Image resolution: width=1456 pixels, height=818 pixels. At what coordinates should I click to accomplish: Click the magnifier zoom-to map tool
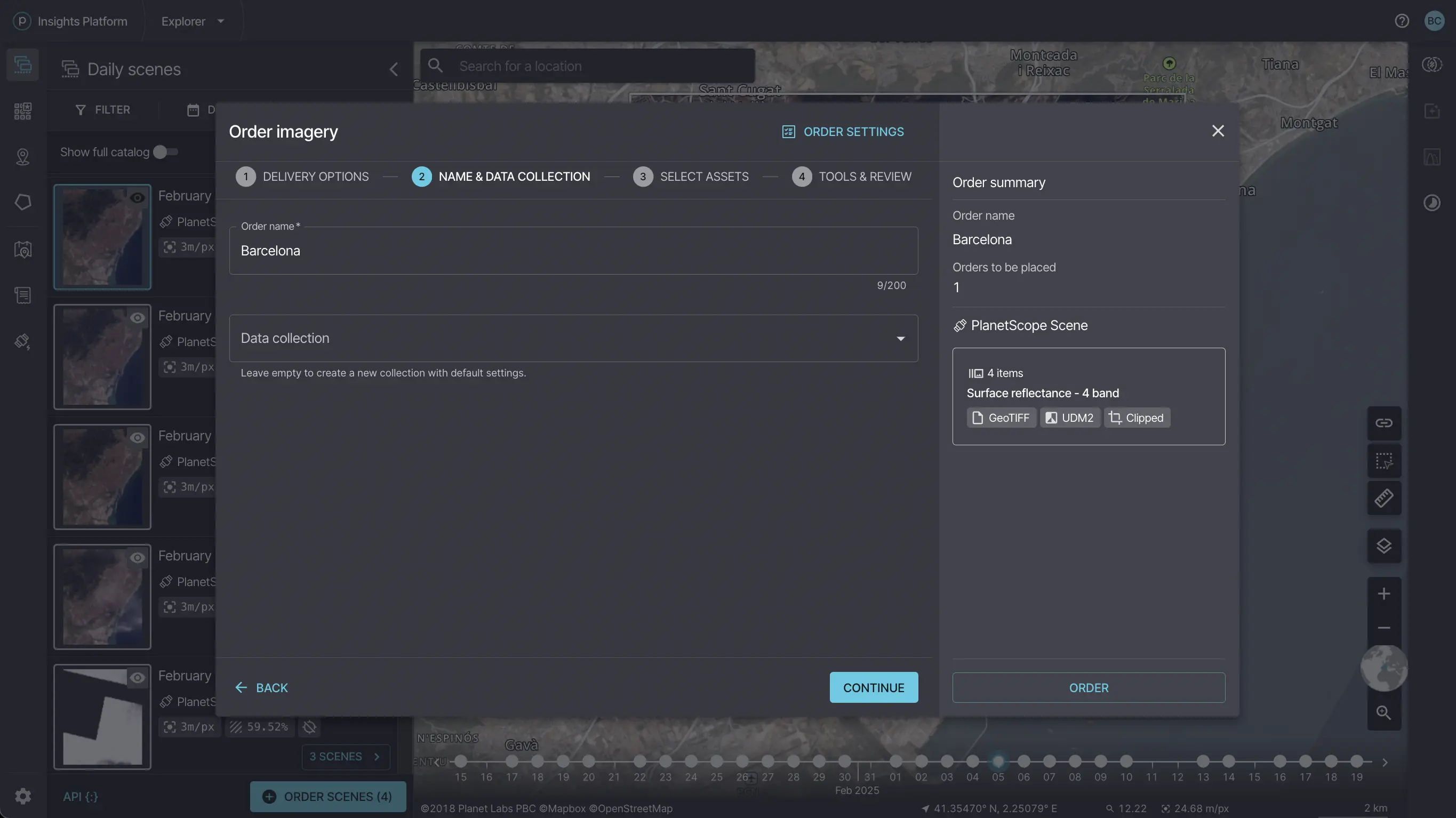point(1383,713)
